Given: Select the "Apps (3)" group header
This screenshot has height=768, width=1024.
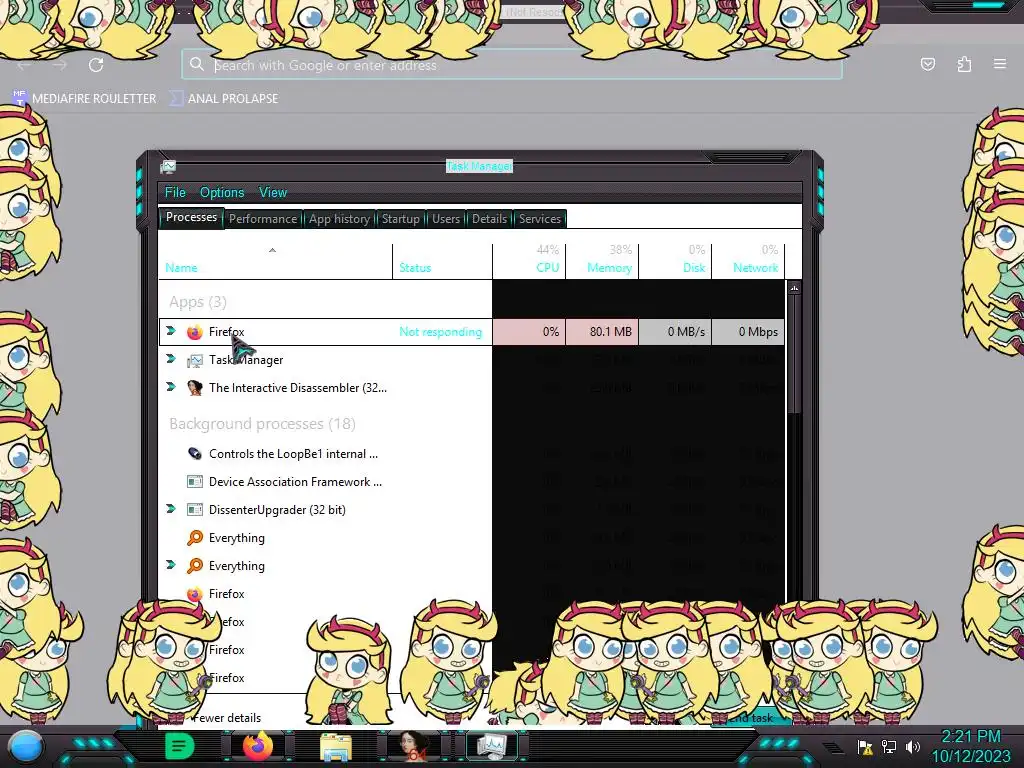Looking at the screenshot, I should coord(198,302).
